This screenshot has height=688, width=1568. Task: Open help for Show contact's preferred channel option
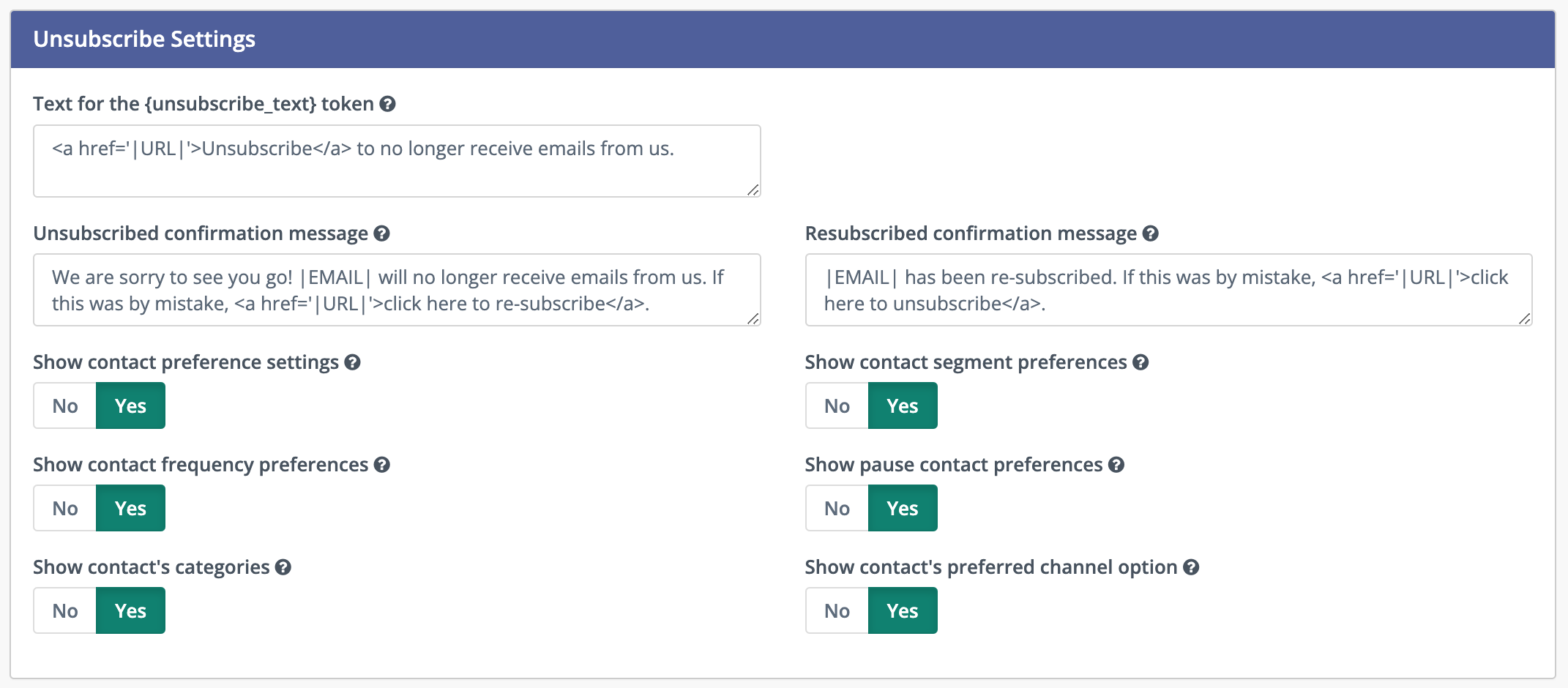click(x=1190, y=567)
